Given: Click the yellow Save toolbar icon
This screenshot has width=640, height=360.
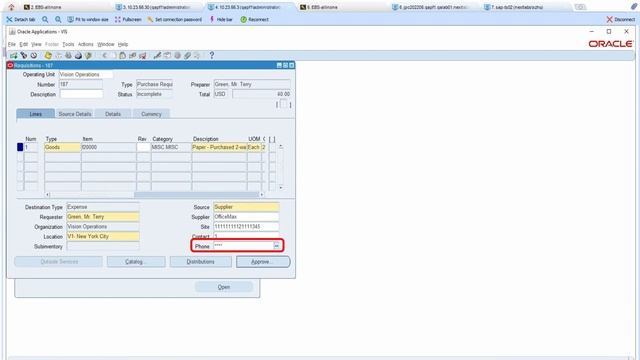Looking at the screenshot, I should [x=48, y=56].
